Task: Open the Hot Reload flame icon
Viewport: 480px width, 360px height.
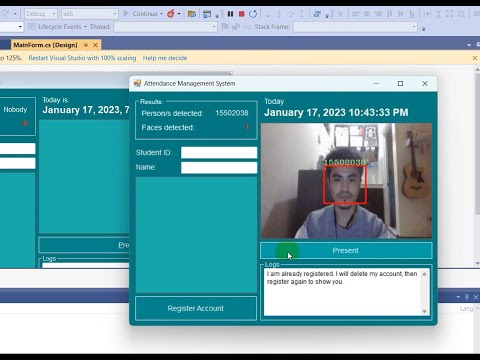Action: [x=171, y=14]
